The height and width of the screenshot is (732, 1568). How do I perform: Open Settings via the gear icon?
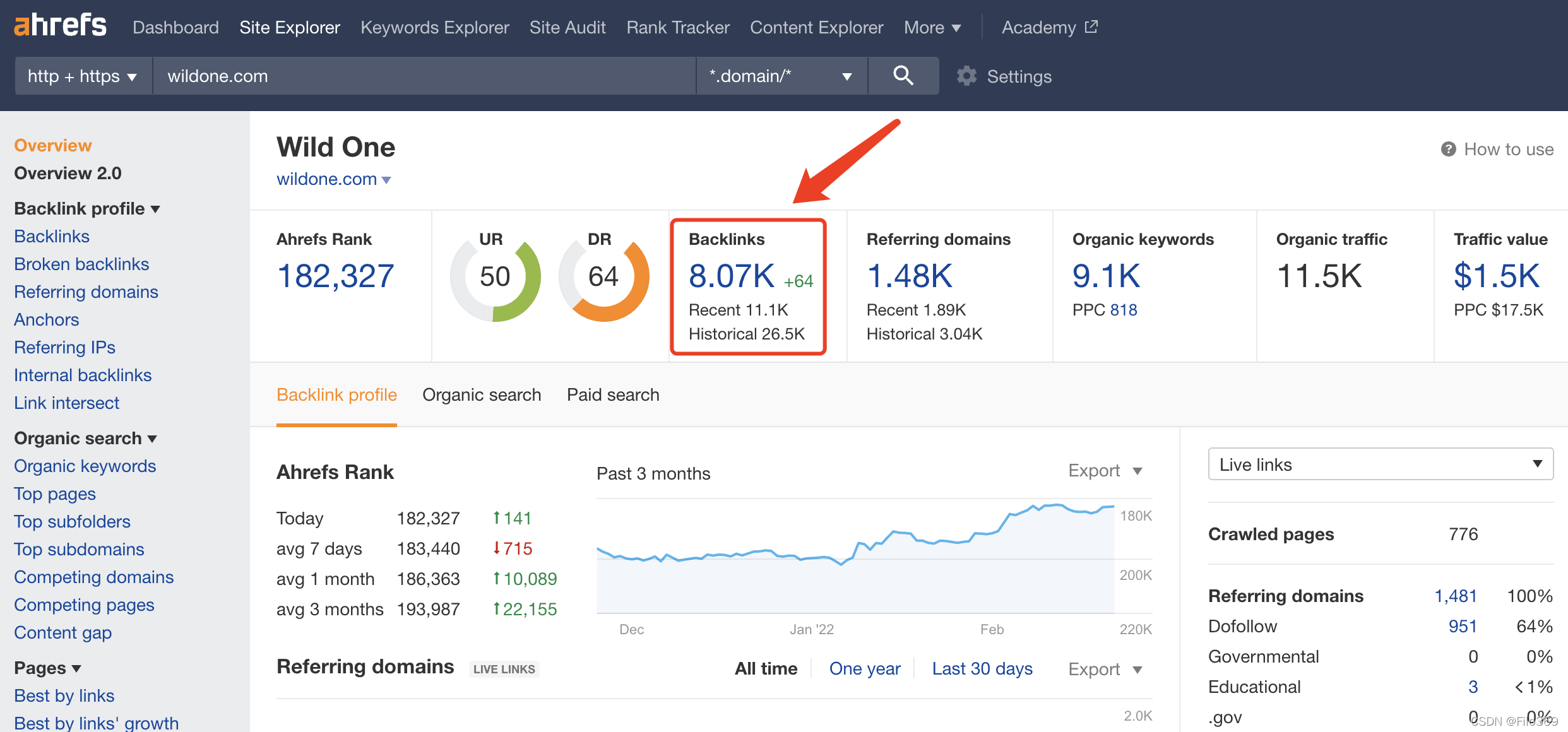966,76
